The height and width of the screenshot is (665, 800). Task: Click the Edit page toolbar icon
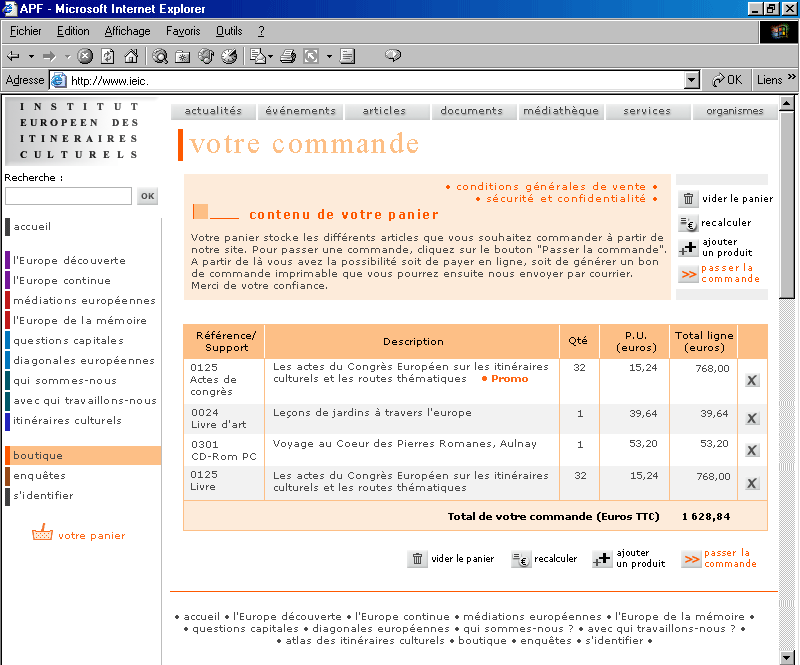[258, 56]
